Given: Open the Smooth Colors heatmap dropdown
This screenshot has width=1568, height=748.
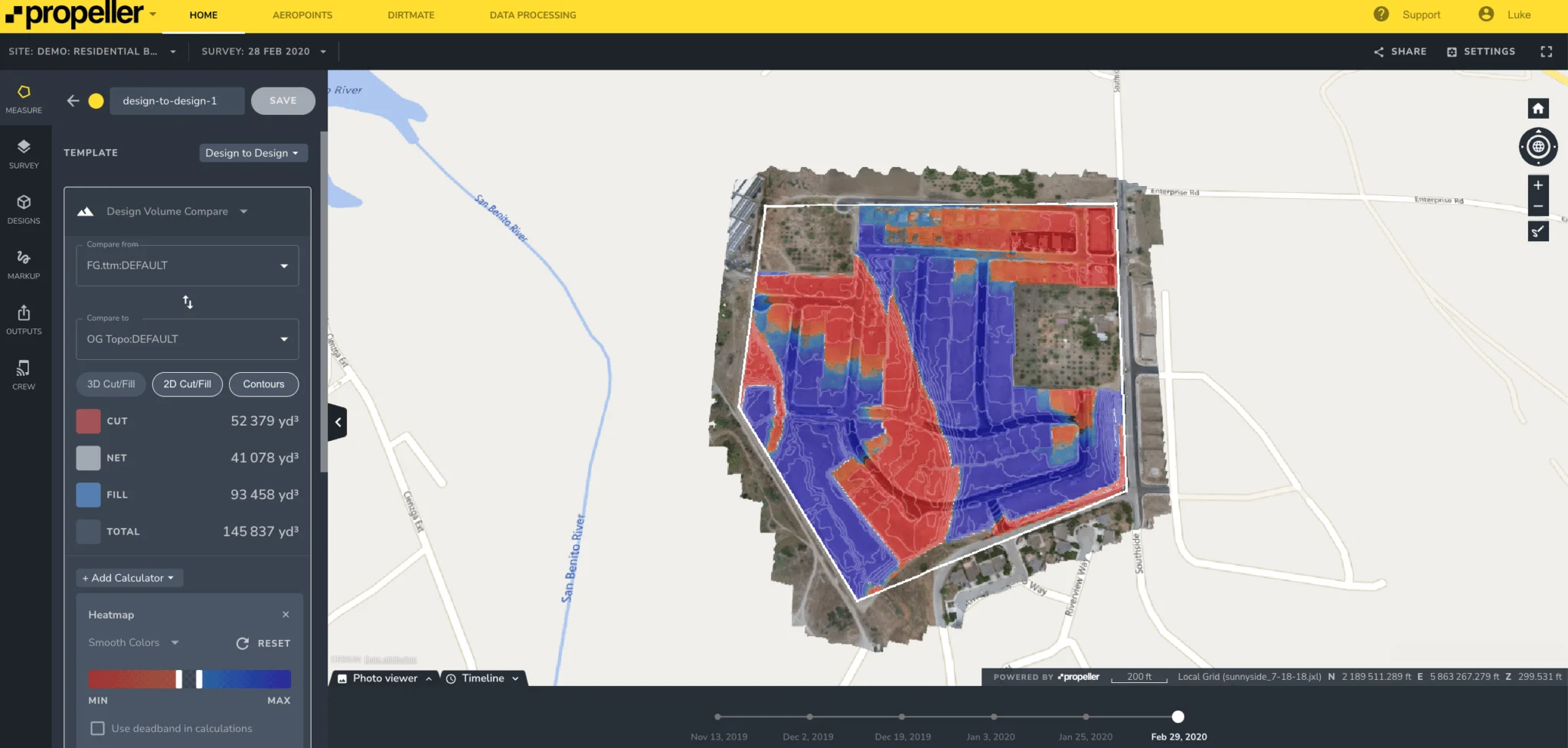Looking at the screenshot, I should click(133, 643).
